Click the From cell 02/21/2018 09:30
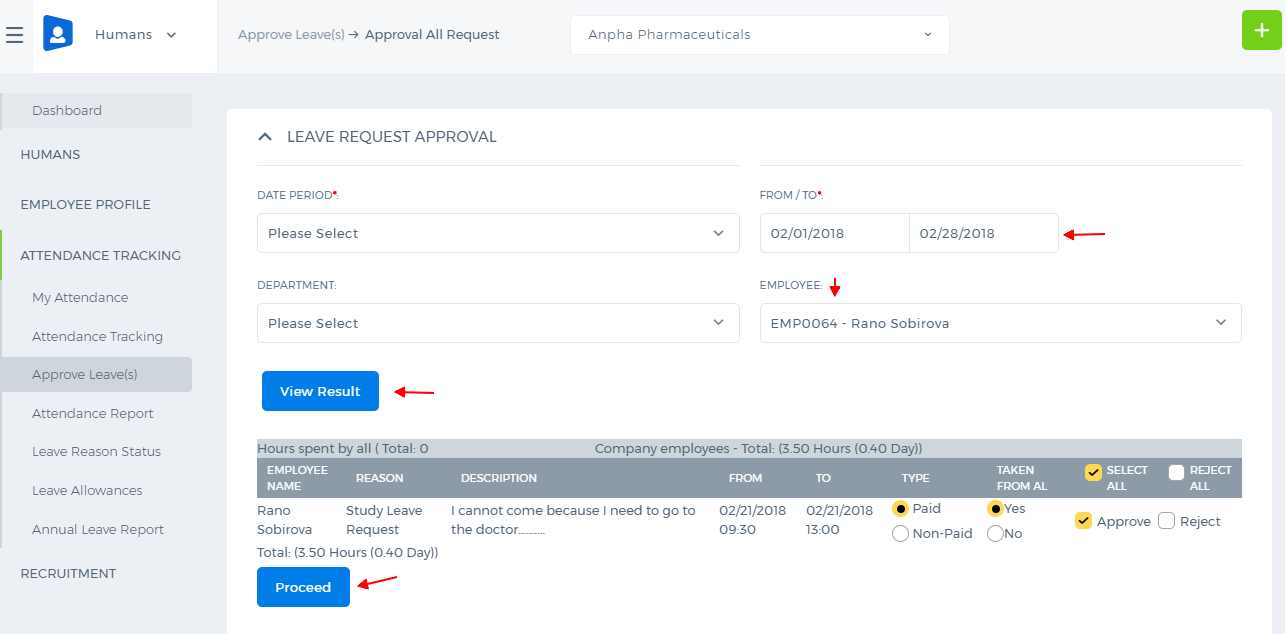Viewport: 1285px width, 634px height. point(752,520)
